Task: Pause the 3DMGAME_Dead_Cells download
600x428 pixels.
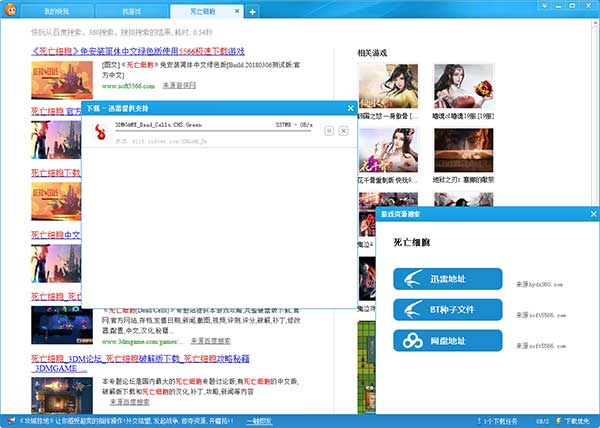Action: 329,131
